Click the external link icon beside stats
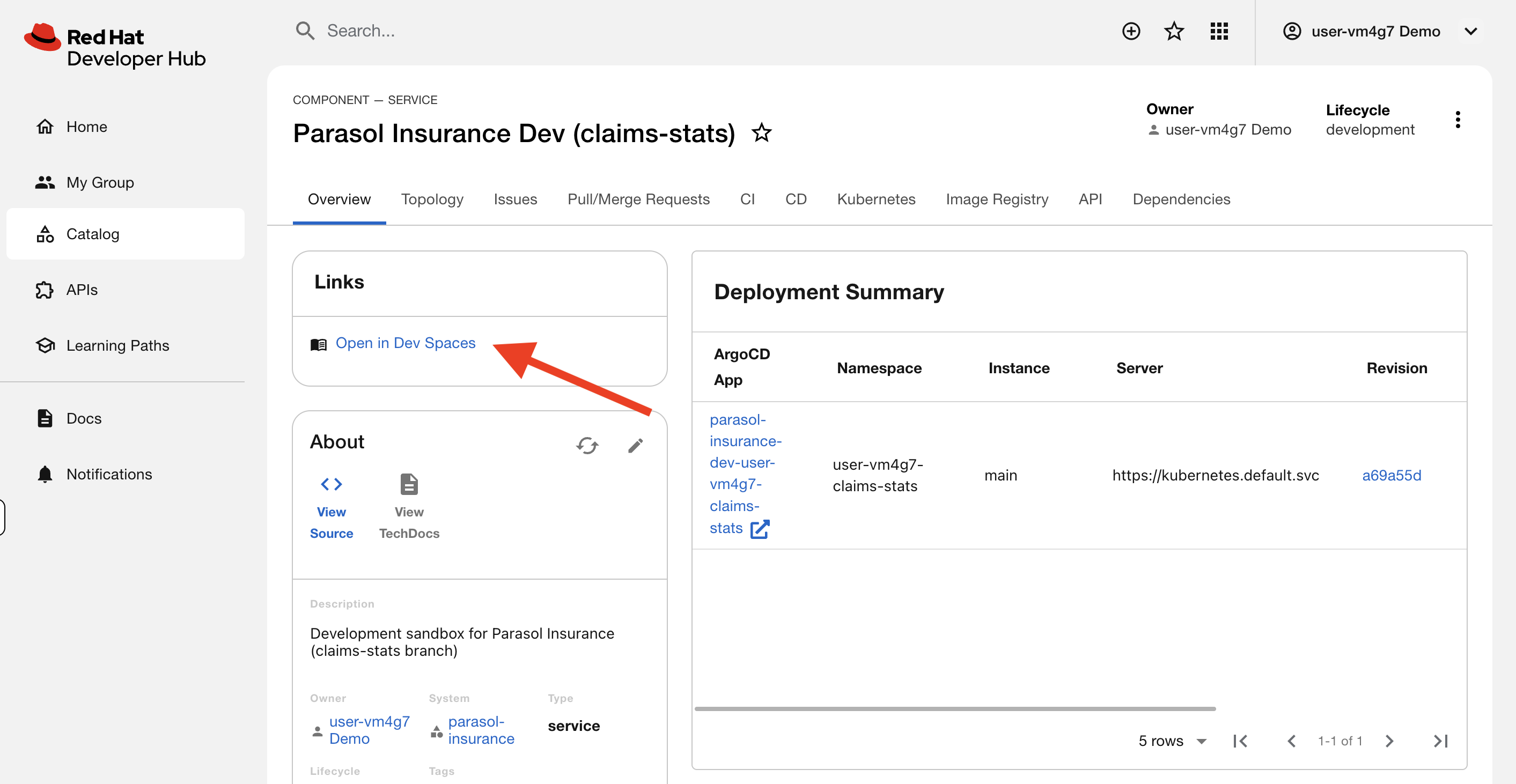Screen dimensions: 1516x784 (x=760, y=529)
